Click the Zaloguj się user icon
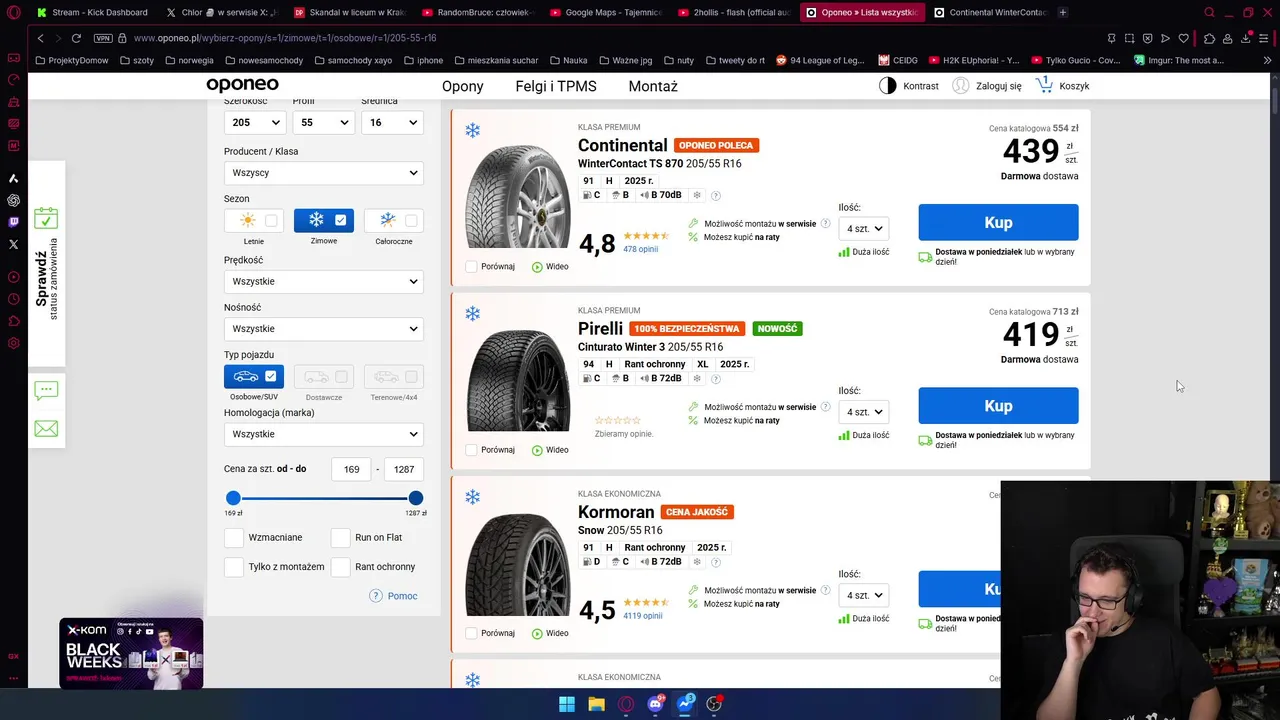Screen dimensions: 1280x720 pyautogui.click(x=961, y=86)
